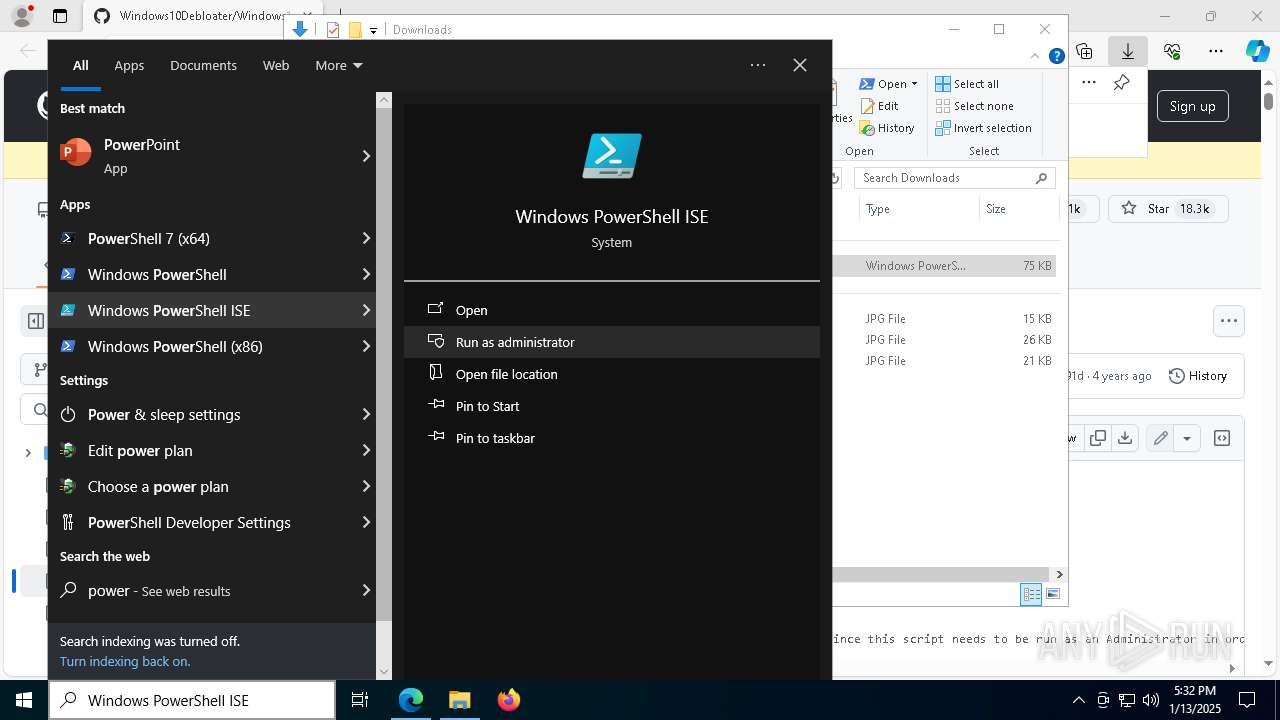Switch to the All search tab
1280x720 pixels.
81,65
